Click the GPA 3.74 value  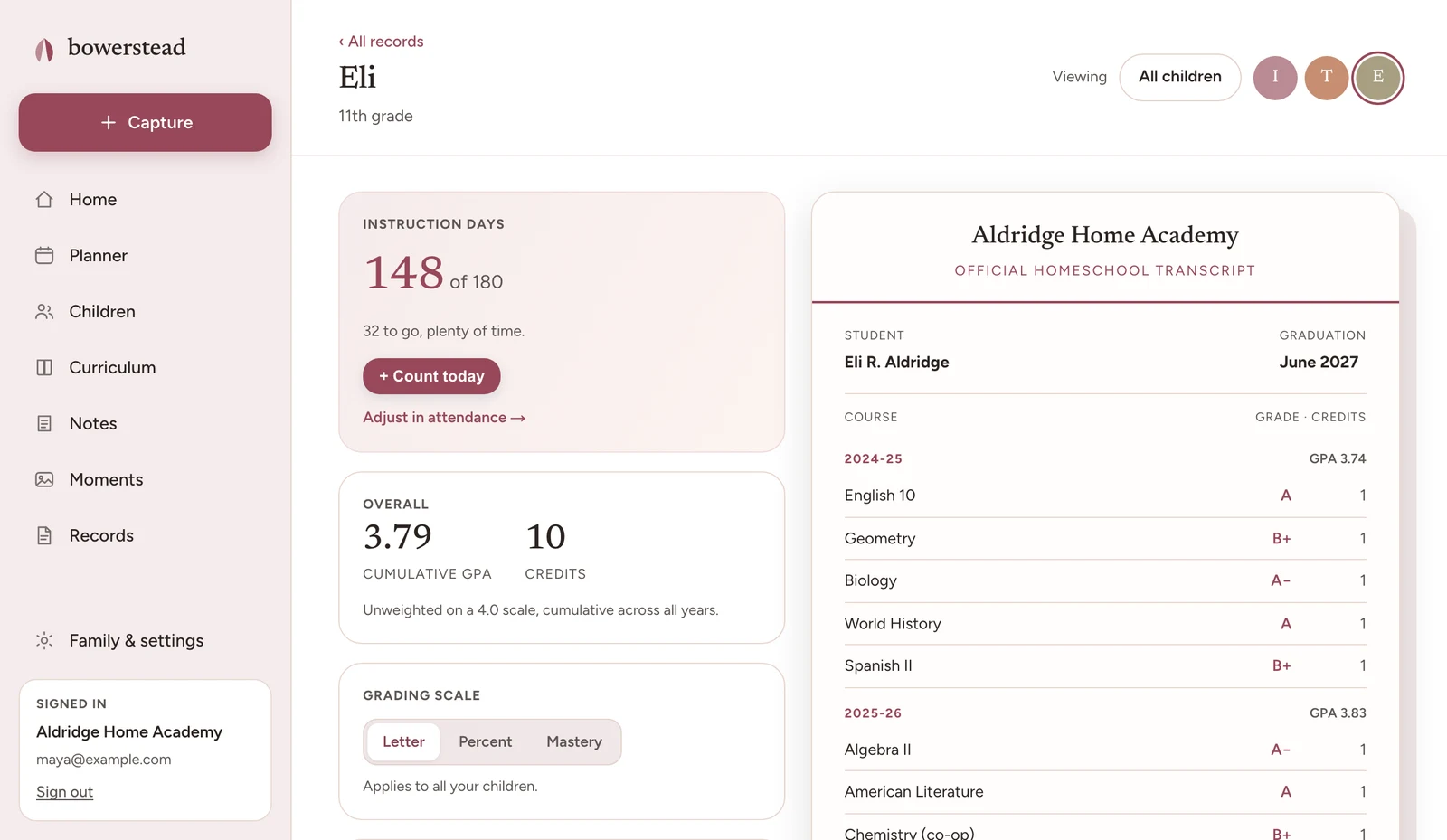point(1338,459)
